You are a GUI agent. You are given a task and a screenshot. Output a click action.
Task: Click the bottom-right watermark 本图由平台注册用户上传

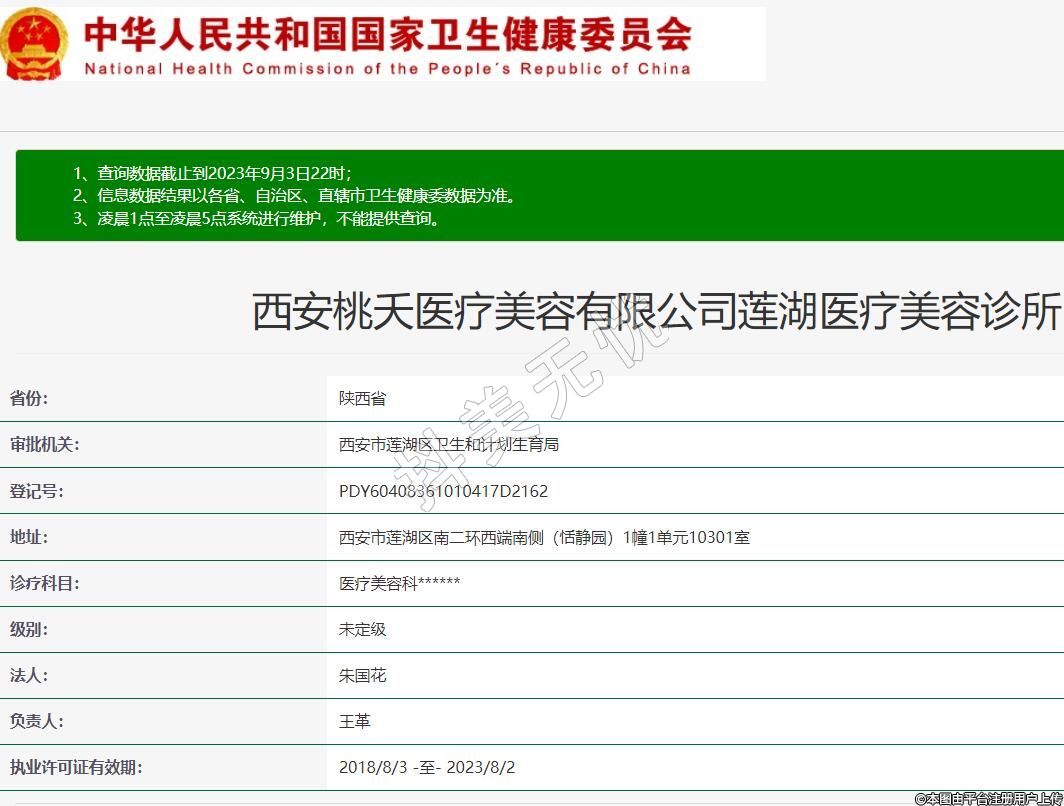pyautogui.click(x=988, y=797)
